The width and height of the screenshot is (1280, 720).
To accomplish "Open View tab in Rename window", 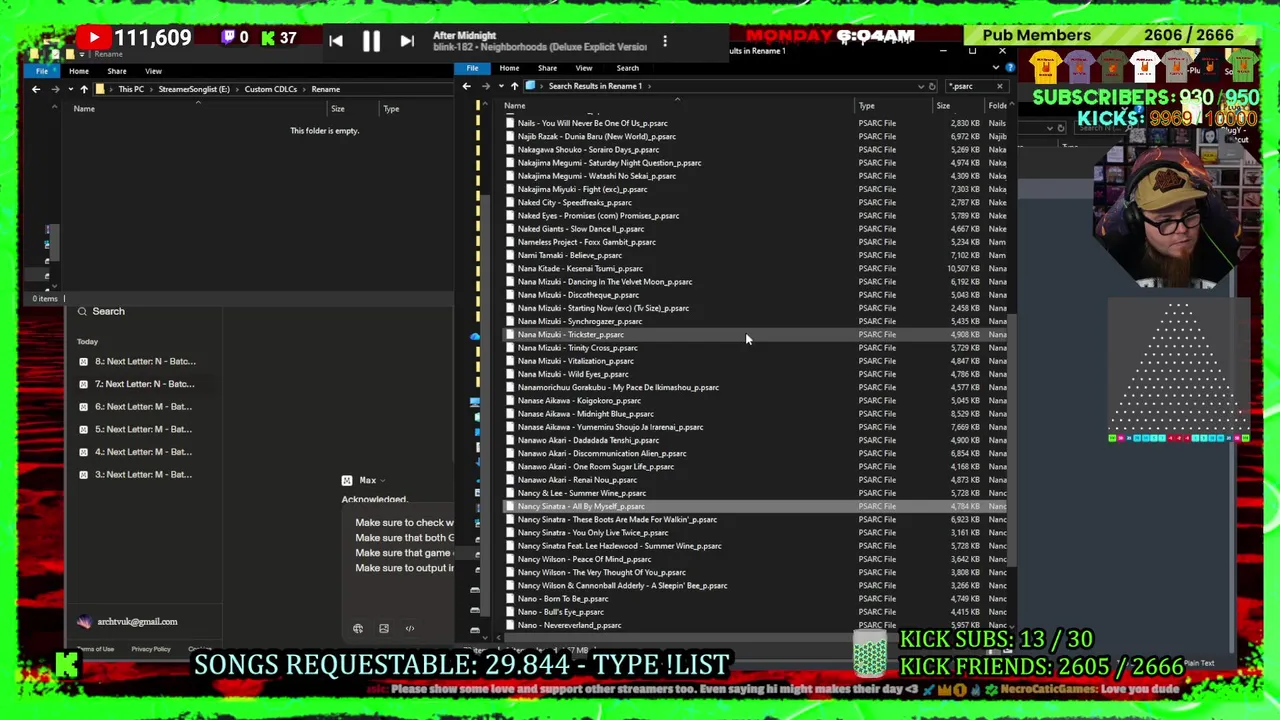I will (x=153, y=71).
